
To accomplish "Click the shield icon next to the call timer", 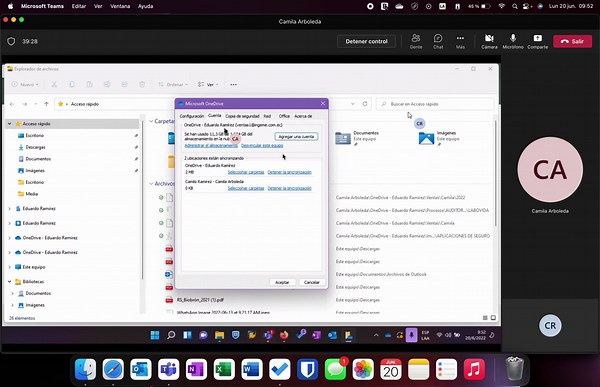I will click(x=11, y=41).
